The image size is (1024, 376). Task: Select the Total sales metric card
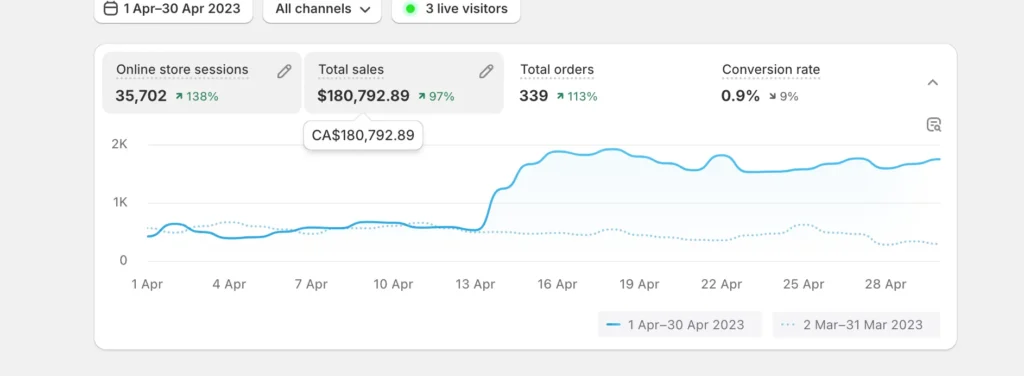(404, 83)
